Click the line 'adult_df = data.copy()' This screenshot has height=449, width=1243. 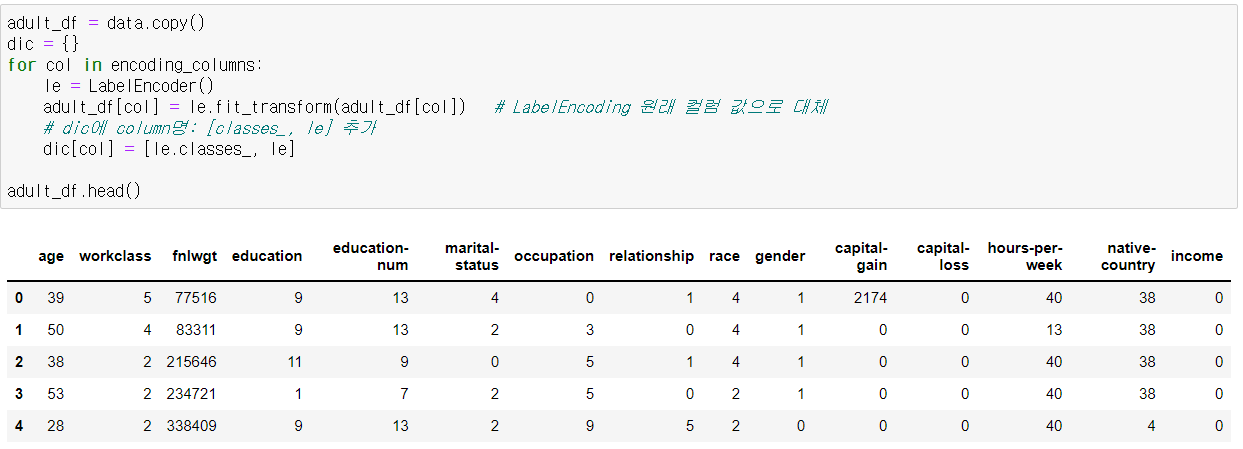106,22
